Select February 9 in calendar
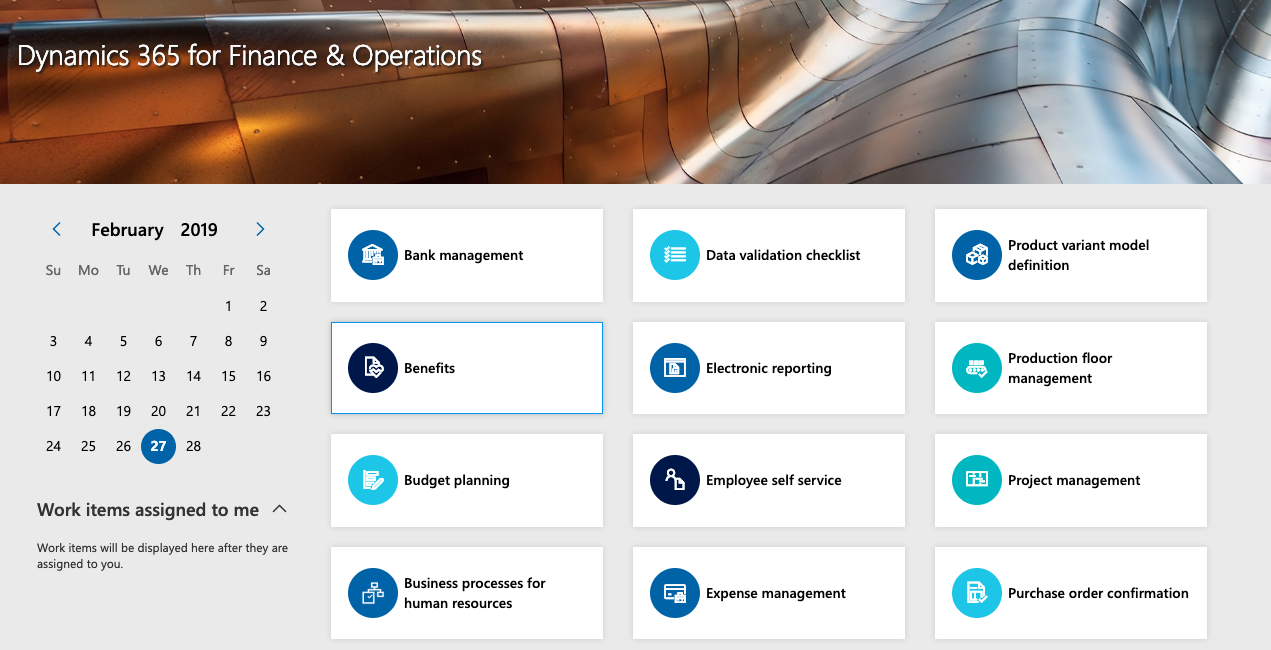Viewport: 1271px width, 650px height. [263, 341]
